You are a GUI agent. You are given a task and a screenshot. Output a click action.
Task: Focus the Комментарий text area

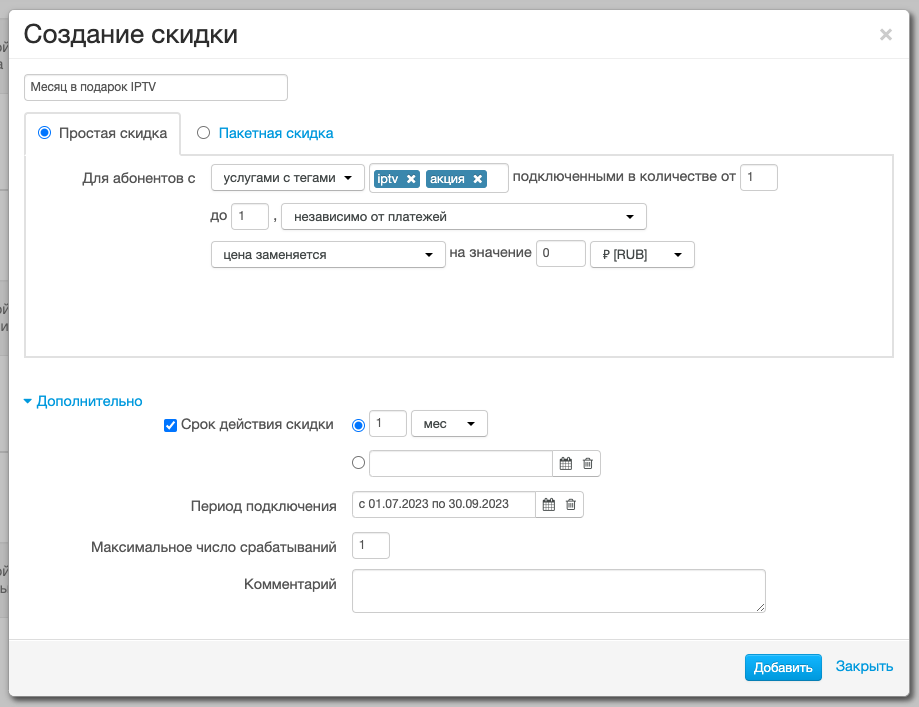pyautogui.click(x=559, y=591)
